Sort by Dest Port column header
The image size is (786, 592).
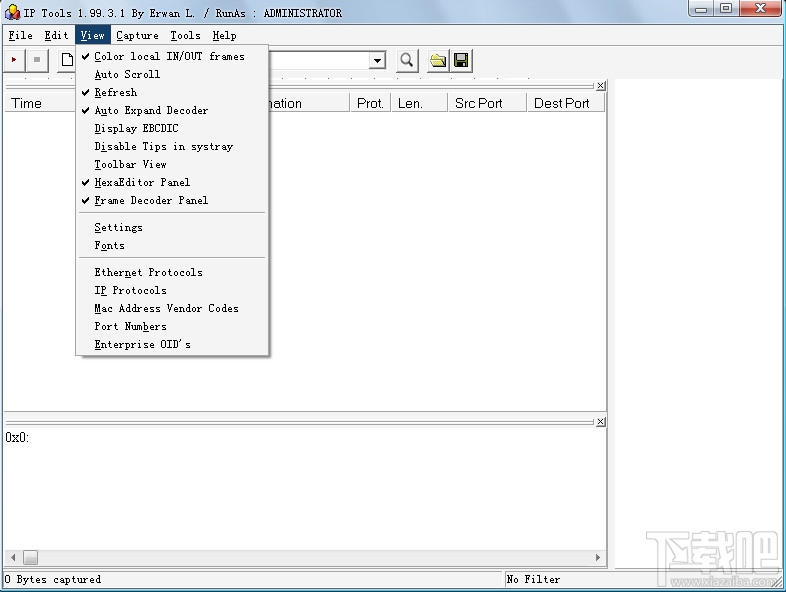(x=565, y=103)
